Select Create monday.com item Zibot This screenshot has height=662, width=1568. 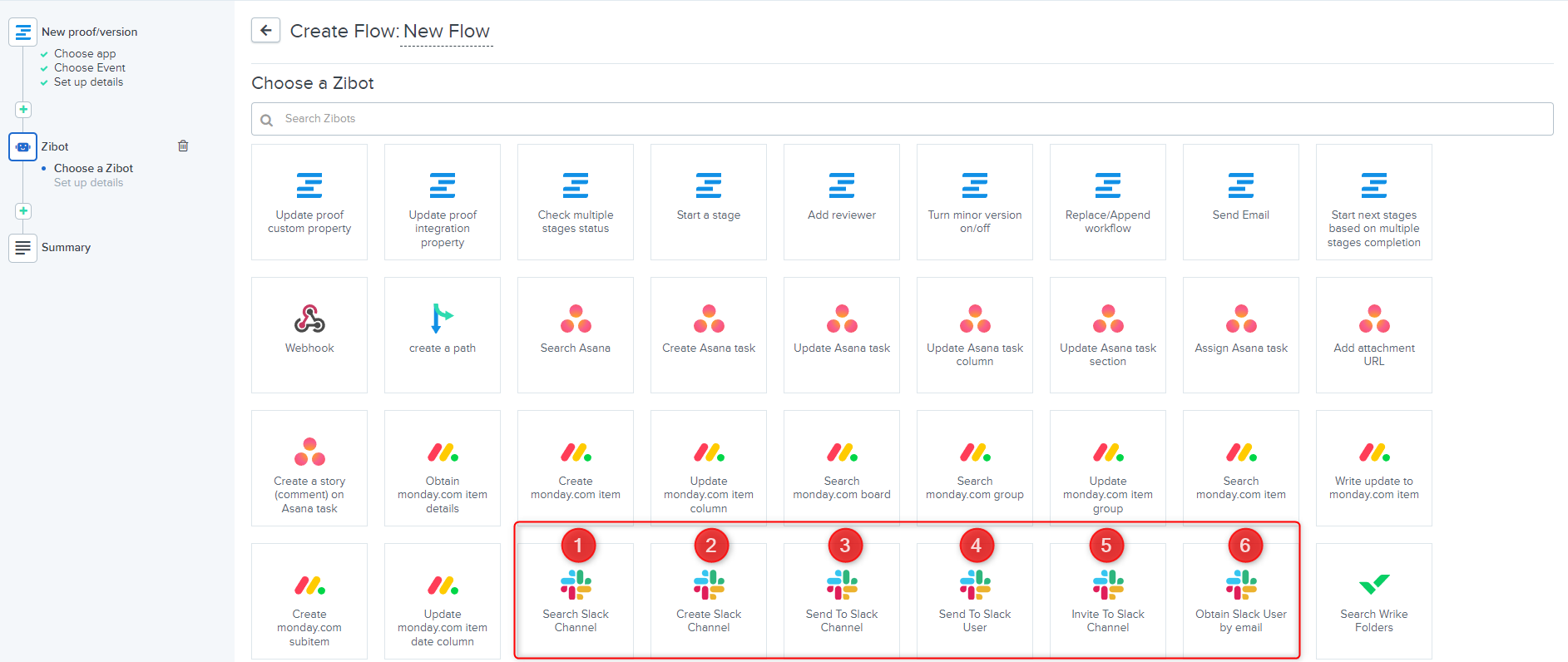(576, 468)
